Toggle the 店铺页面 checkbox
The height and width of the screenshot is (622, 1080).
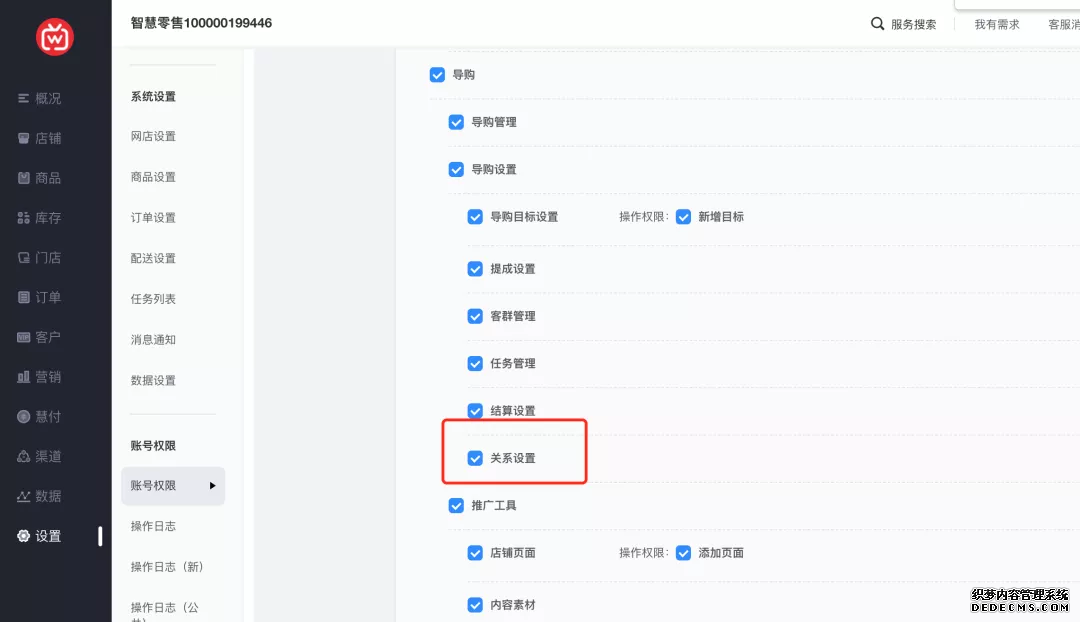(475, 553)
